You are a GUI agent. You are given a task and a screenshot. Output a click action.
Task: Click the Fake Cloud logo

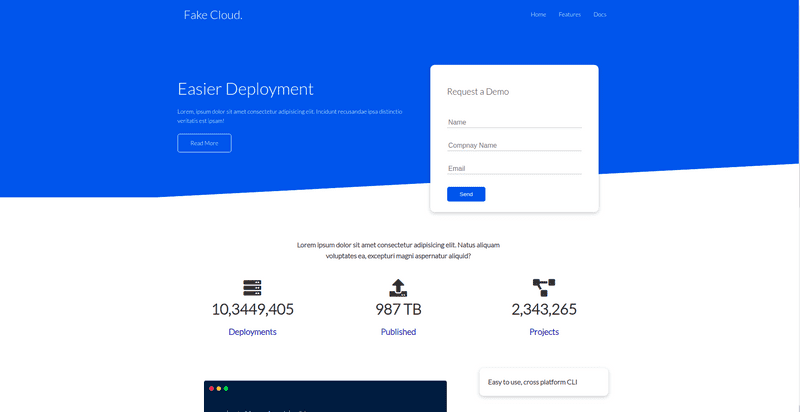[213, 15]
